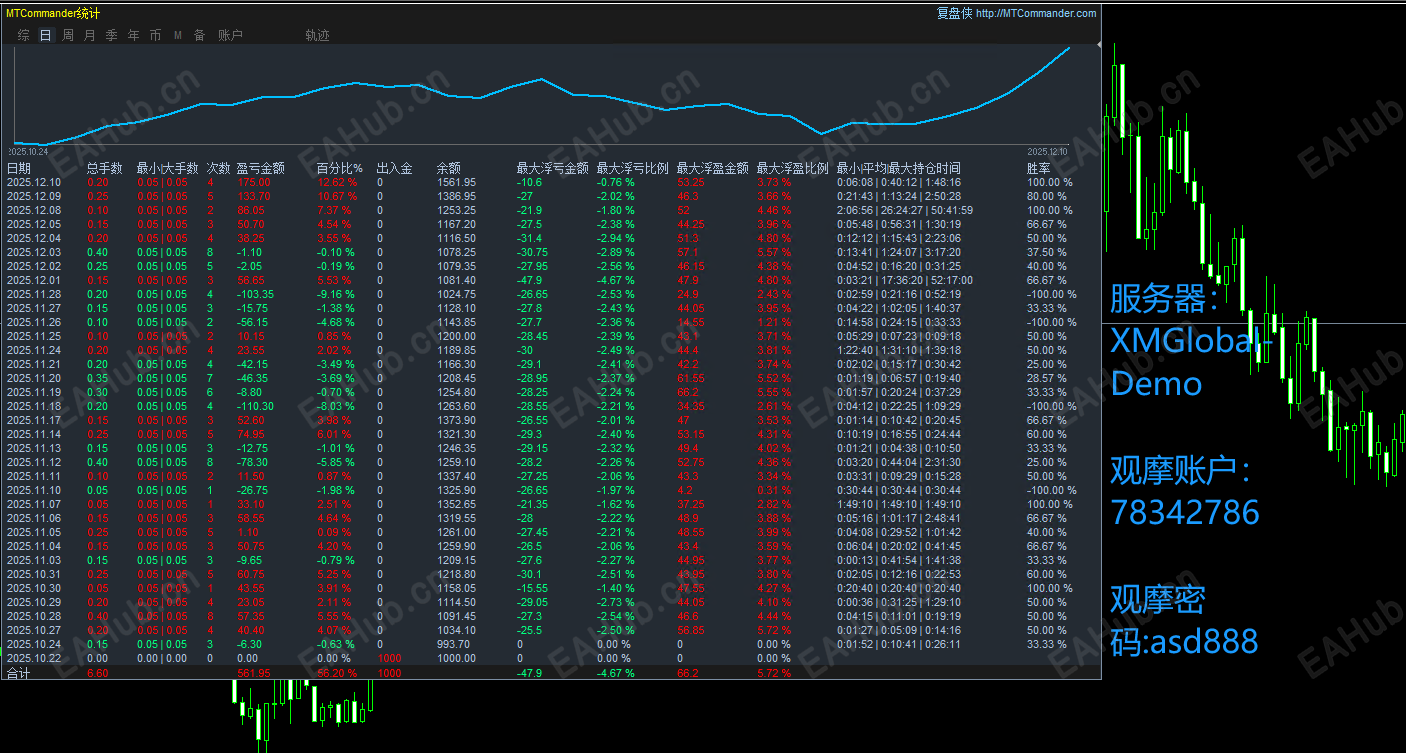Click the -9.16 % percentage cell
The image size is (1406, 753).
pyautogui.click(x=336, y=294)
